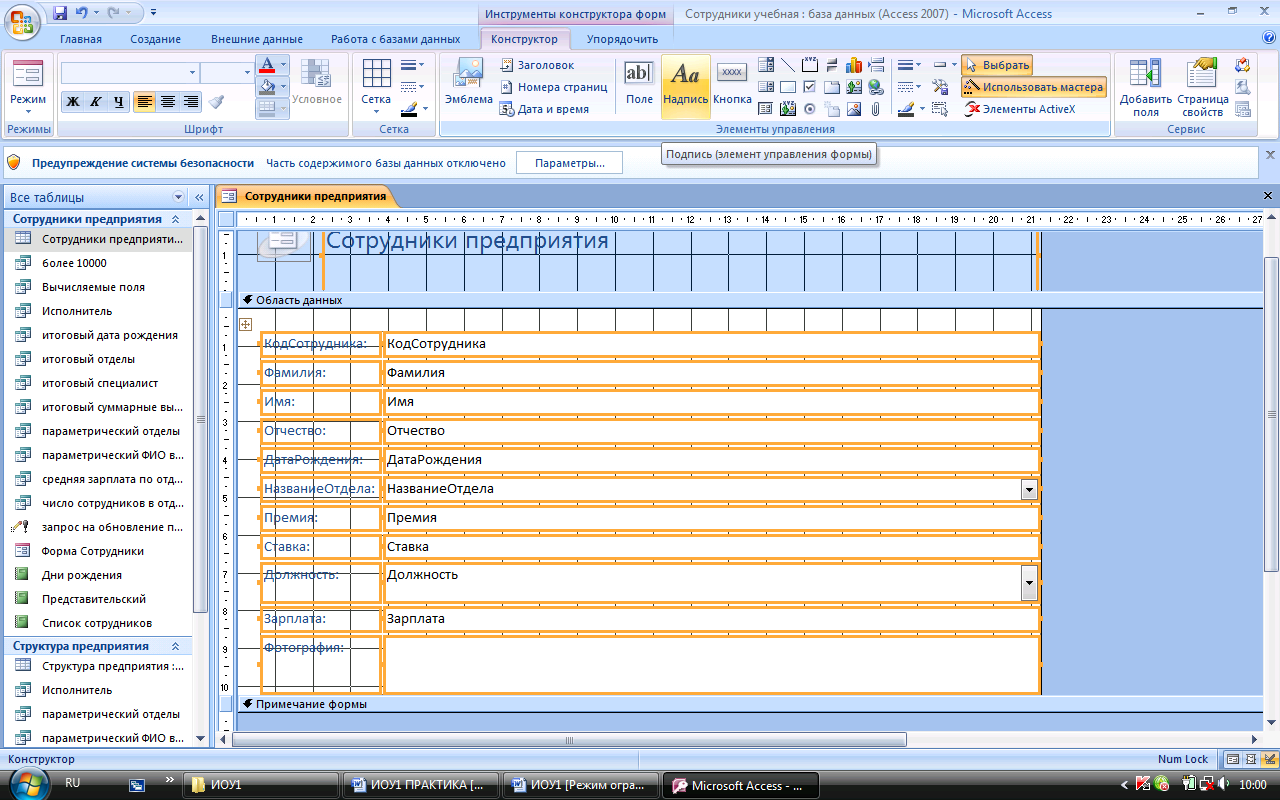
Task: Toggle bold Ж formatting
Action: pyautogui.click(x=73, y=102)
